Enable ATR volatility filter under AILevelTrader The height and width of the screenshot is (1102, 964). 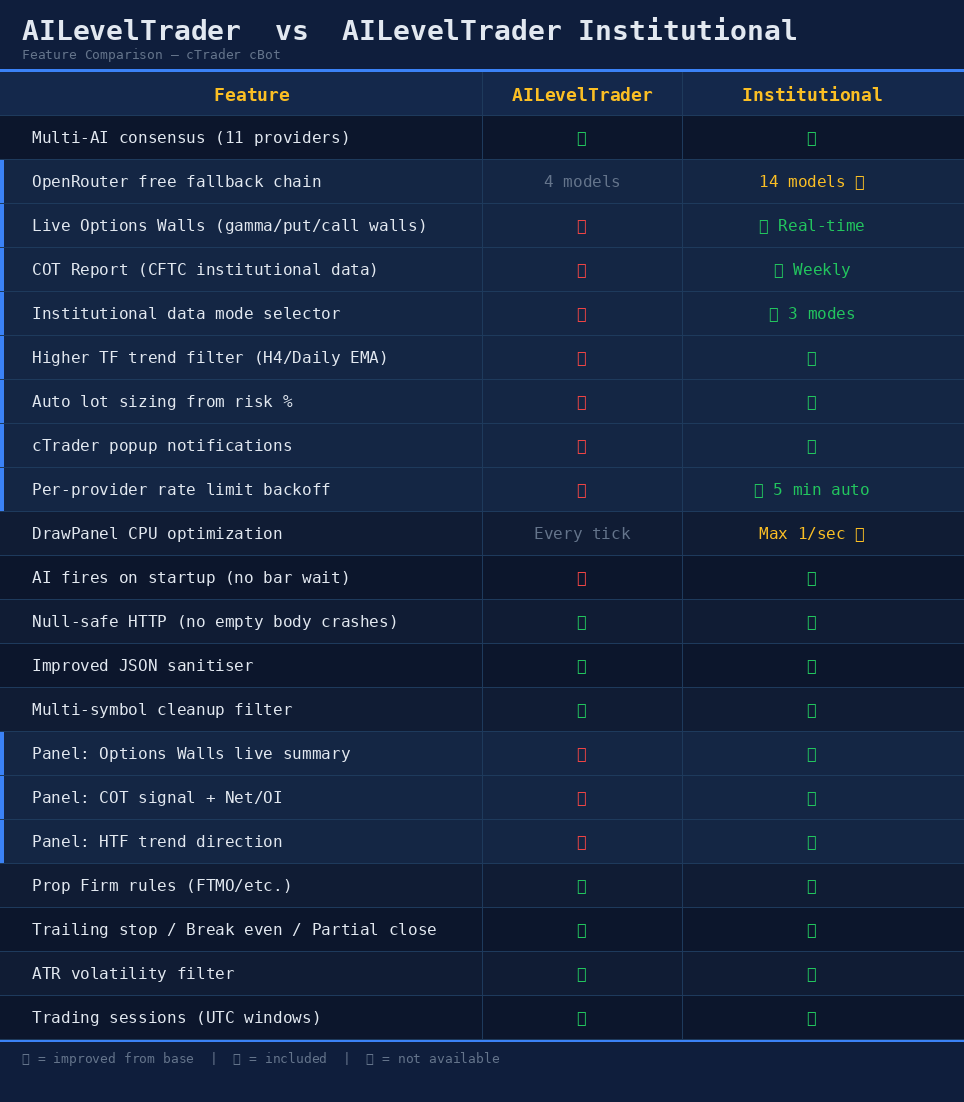582,974
